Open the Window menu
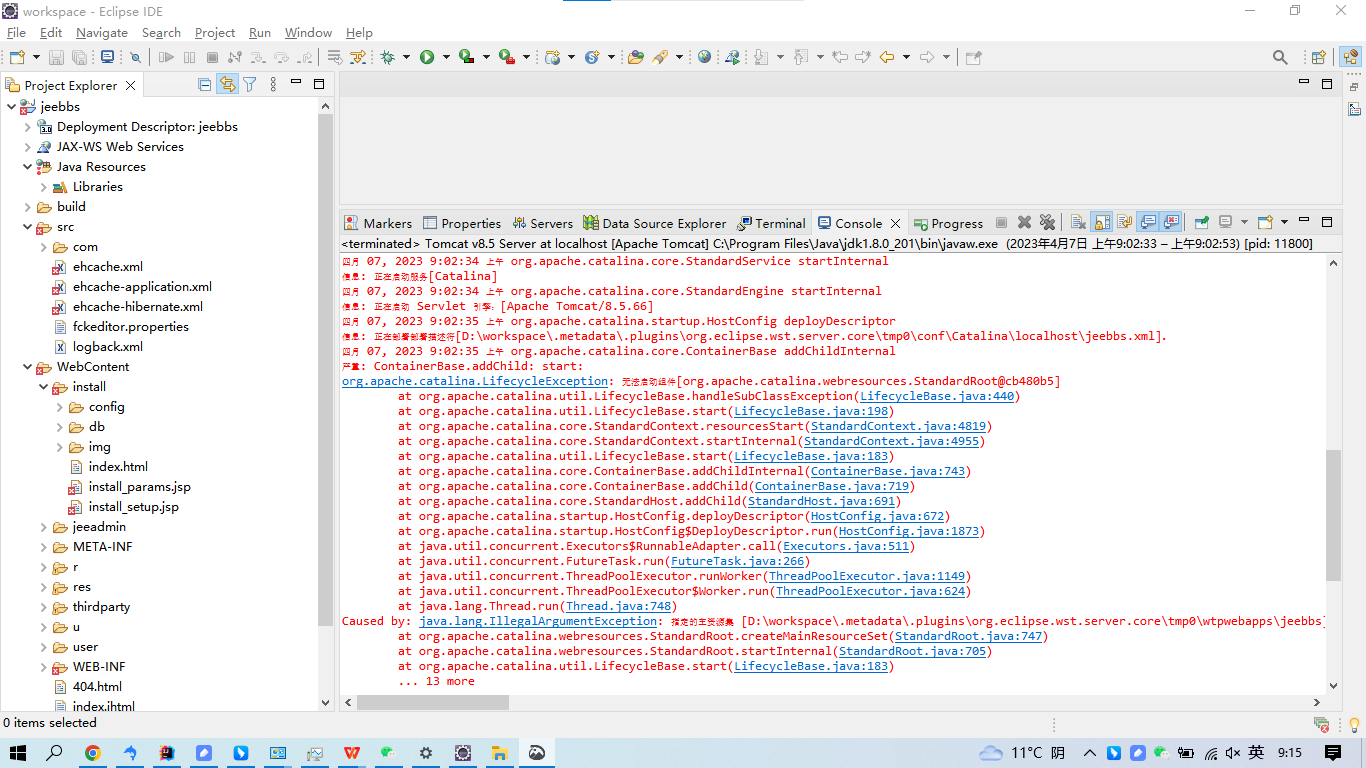Image resolution: width=1366 pixels, height=768 pixels. click(308, 32)
